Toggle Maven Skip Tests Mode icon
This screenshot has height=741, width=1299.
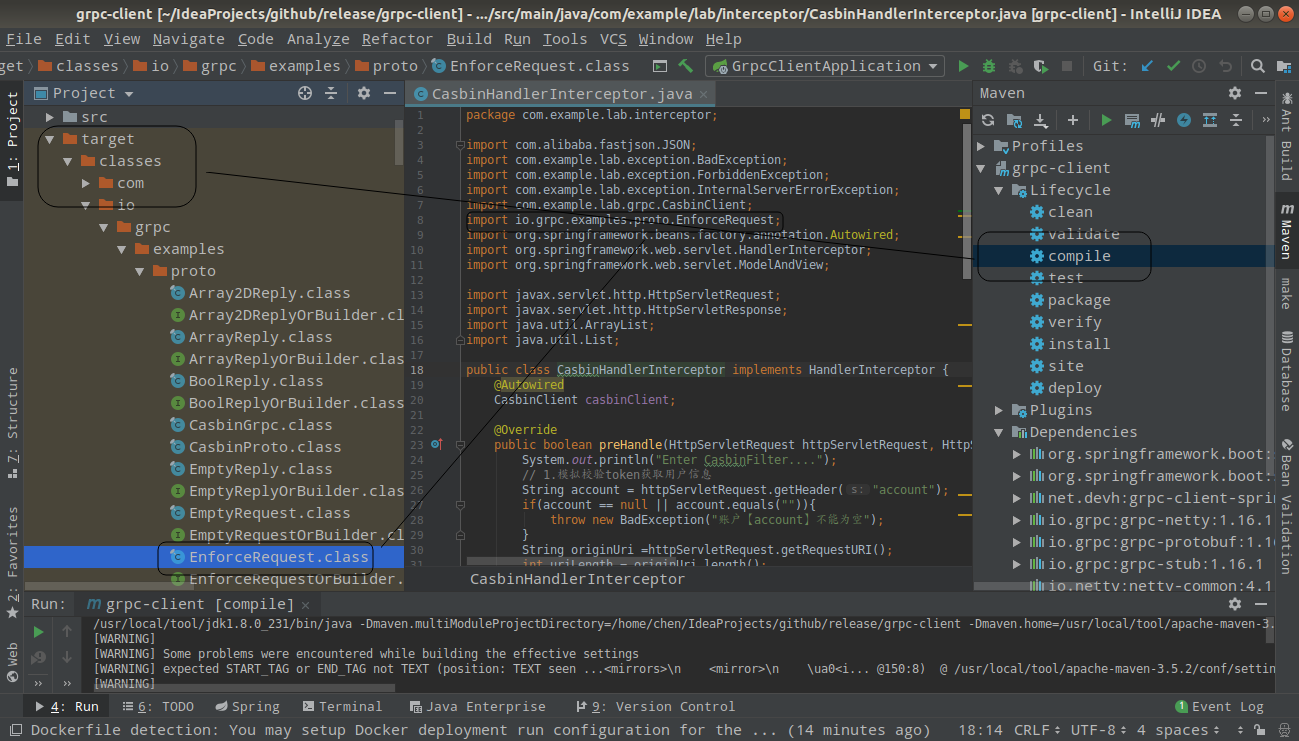point(1184,120)
